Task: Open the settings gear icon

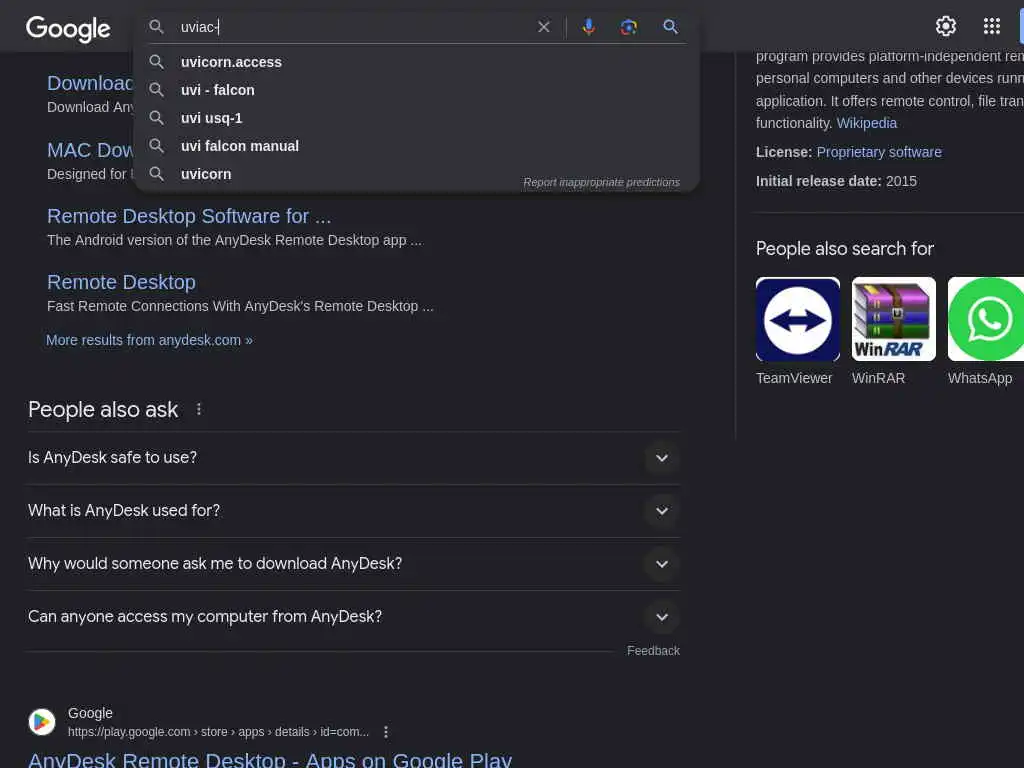Action: 946,26
